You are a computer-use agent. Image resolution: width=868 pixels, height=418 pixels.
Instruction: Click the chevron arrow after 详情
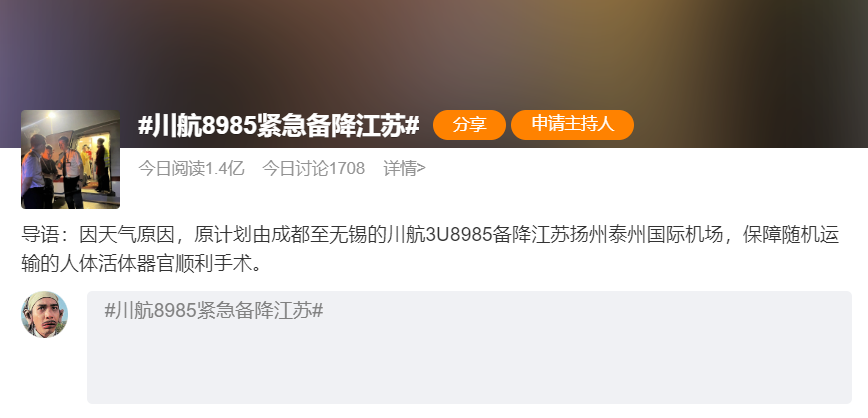point(422,168)
